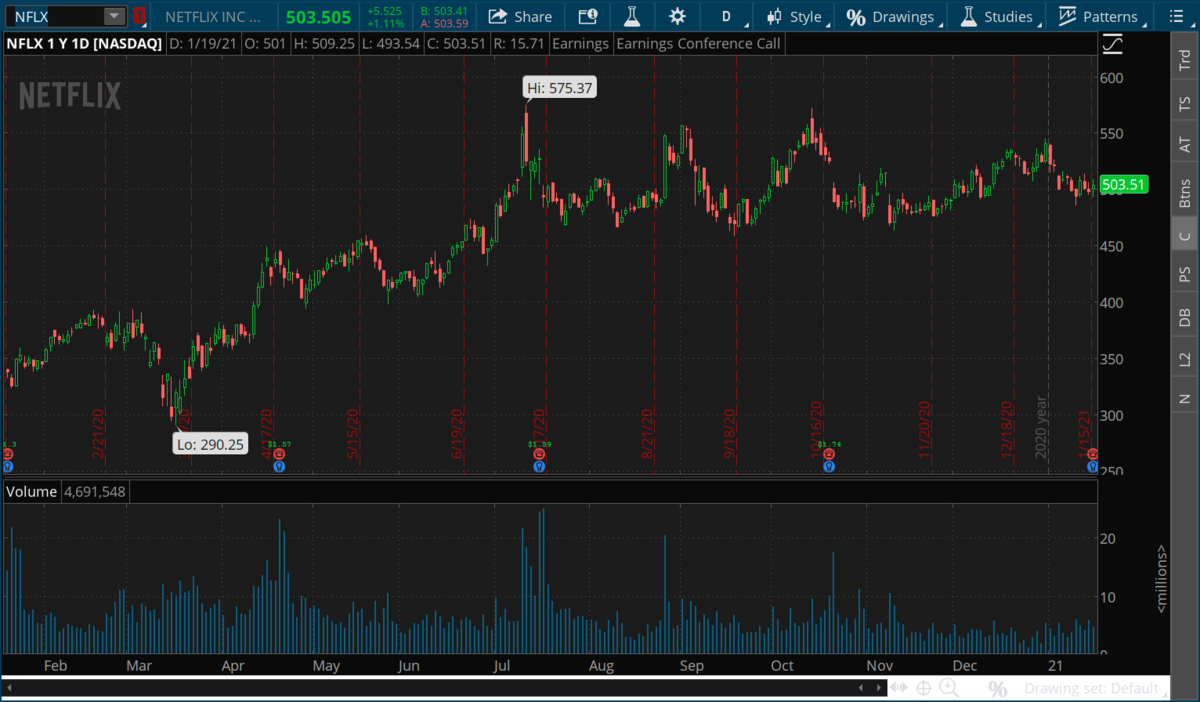The image size is (1200, 702).
Task: Open the Drawings menu
Action: [890, 16]
